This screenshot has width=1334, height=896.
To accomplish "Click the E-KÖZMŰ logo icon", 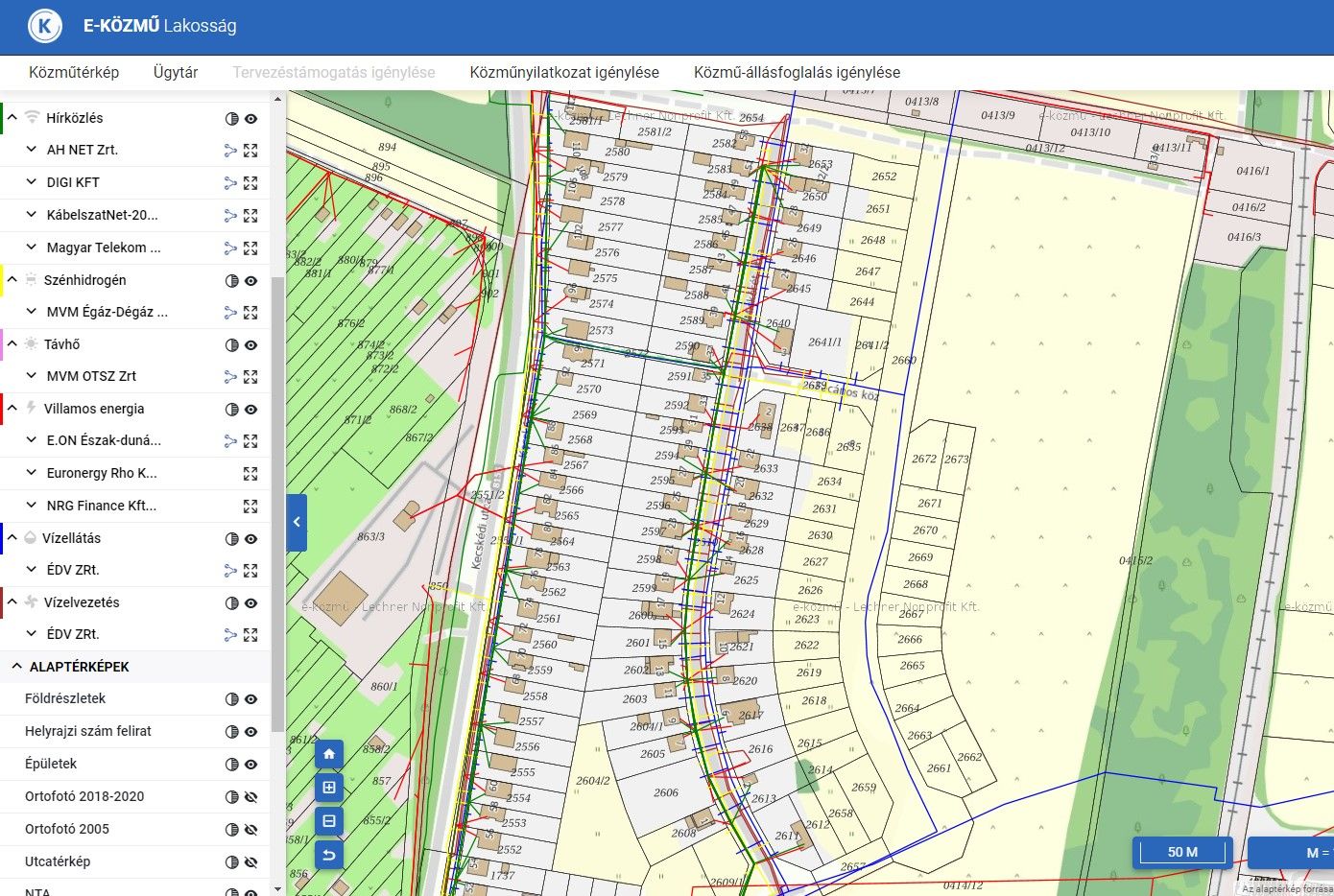I will click(44, 26).
